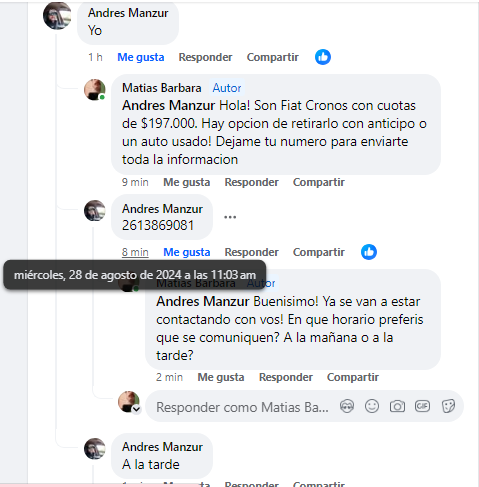Click Andres Manzur's avatar beside "A la tarde"
479x487 pixels.
[x=95, y=448]
